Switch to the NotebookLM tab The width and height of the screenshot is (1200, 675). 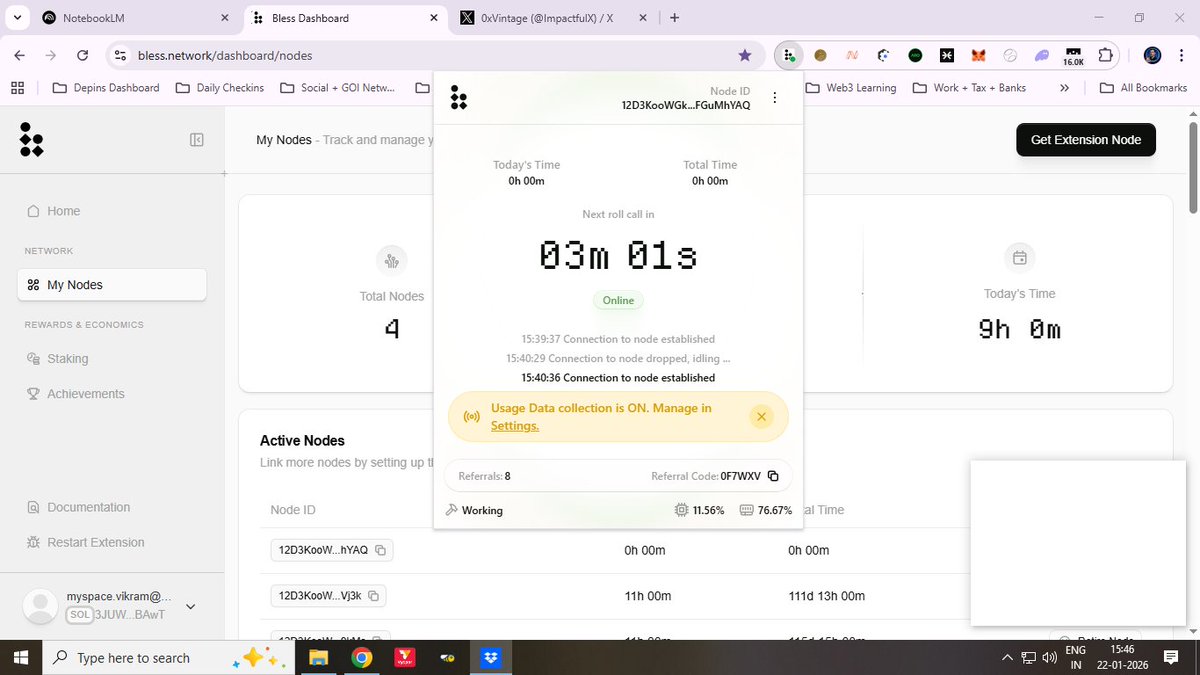(136, 18)
